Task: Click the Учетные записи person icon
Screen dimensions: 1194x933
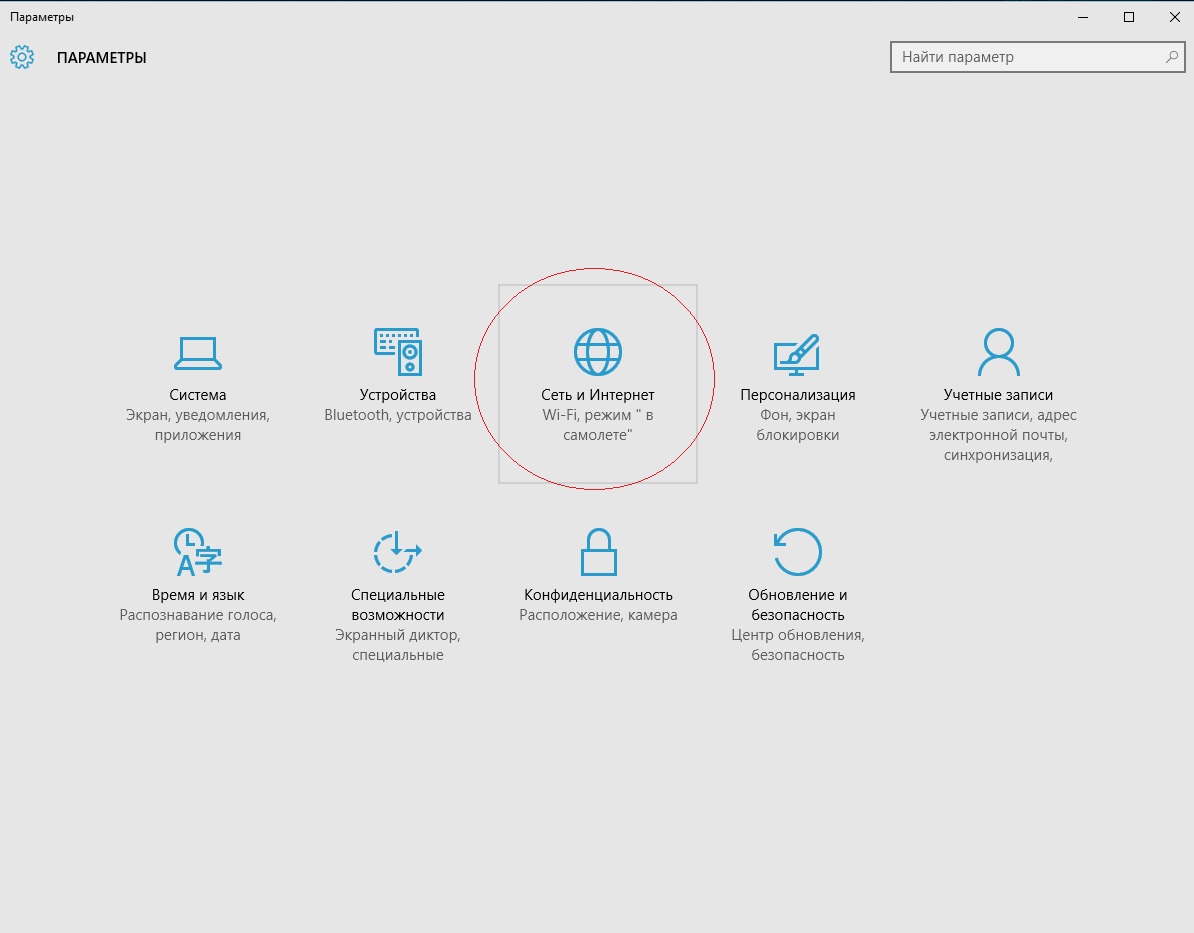Action: (998, 352)
